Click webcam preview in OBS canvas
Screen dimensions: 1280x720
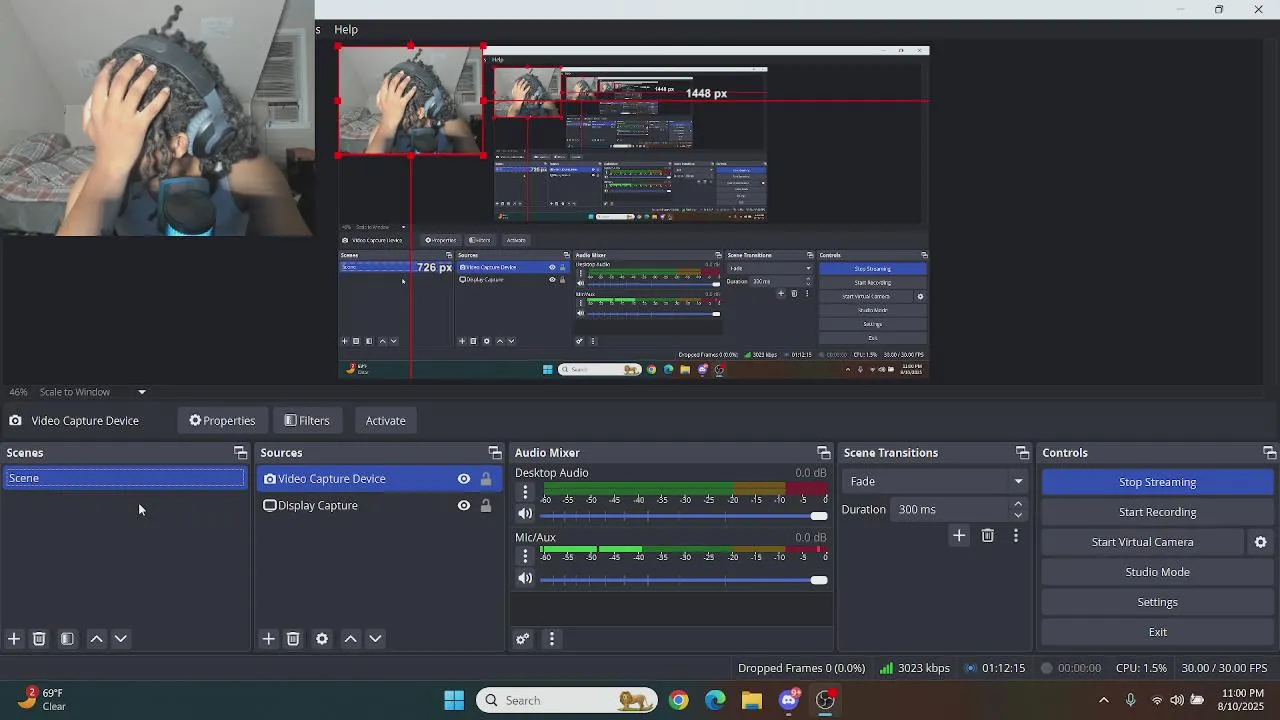pos(411,101)
